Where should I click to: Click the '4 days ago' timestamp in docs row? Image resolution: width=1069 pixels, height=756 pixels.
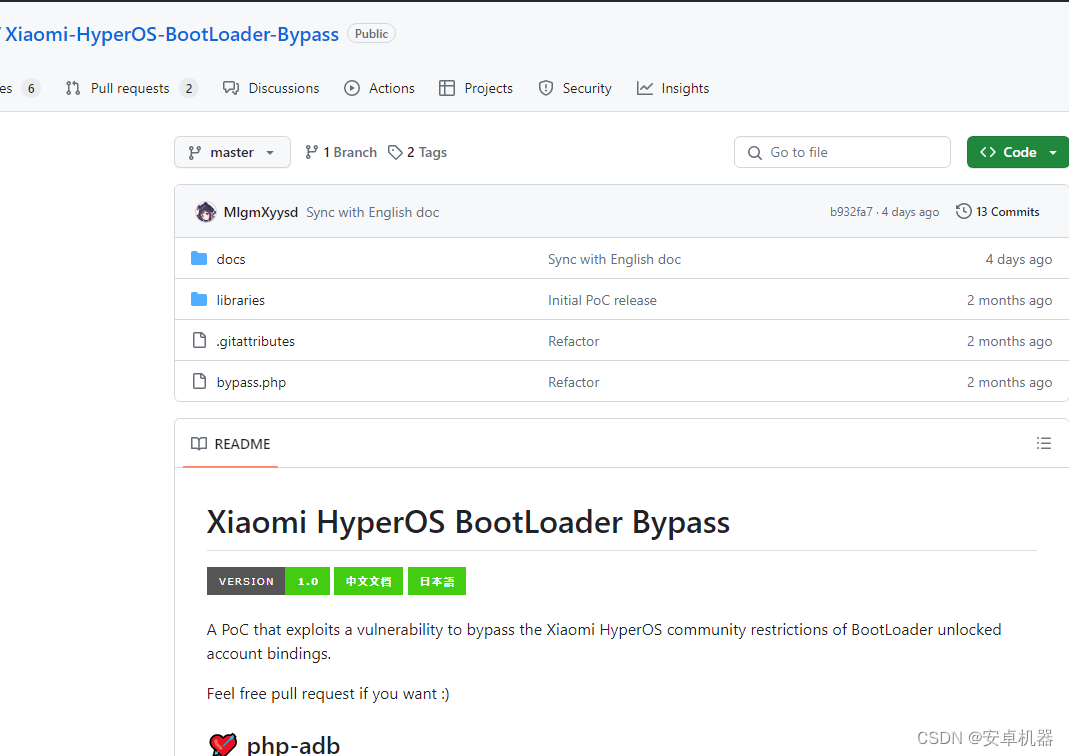pos(1019,259)
